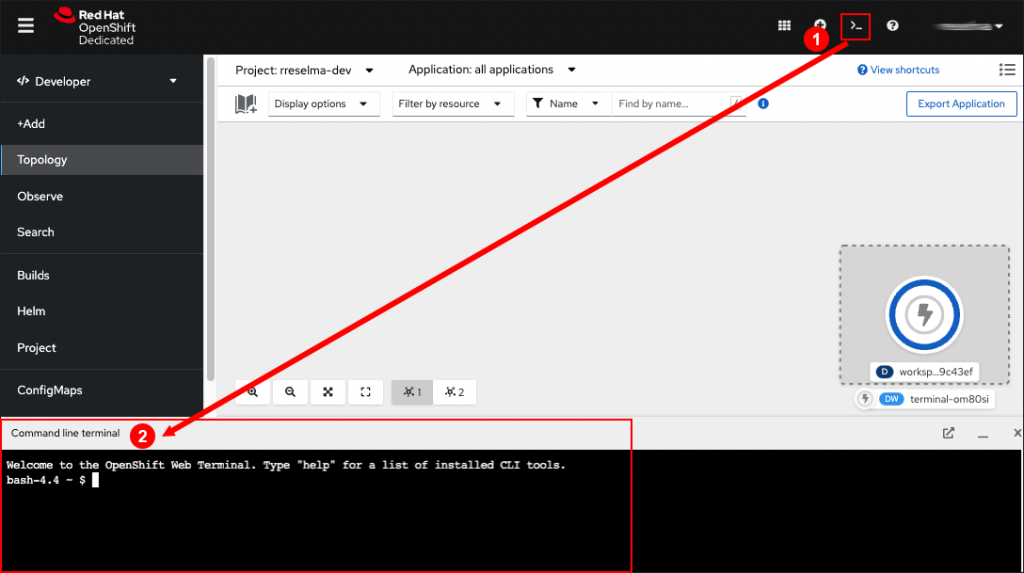
Task: Open terminal in a new tab
Action: pyautogui.click(x=948, y=434)
